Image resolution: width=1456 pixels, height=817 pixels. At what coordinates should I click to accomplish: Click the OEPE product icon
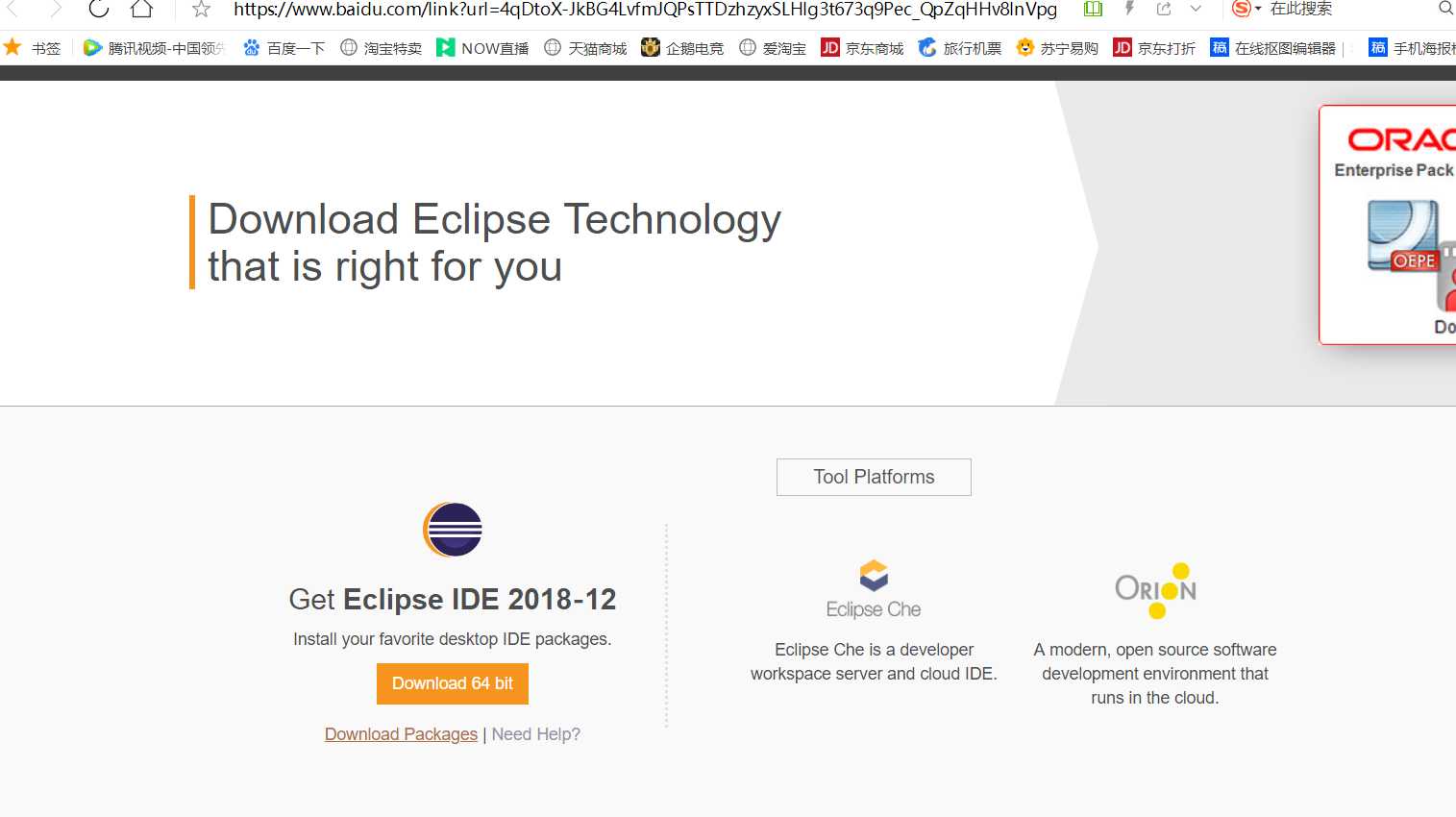point(1404,236)
